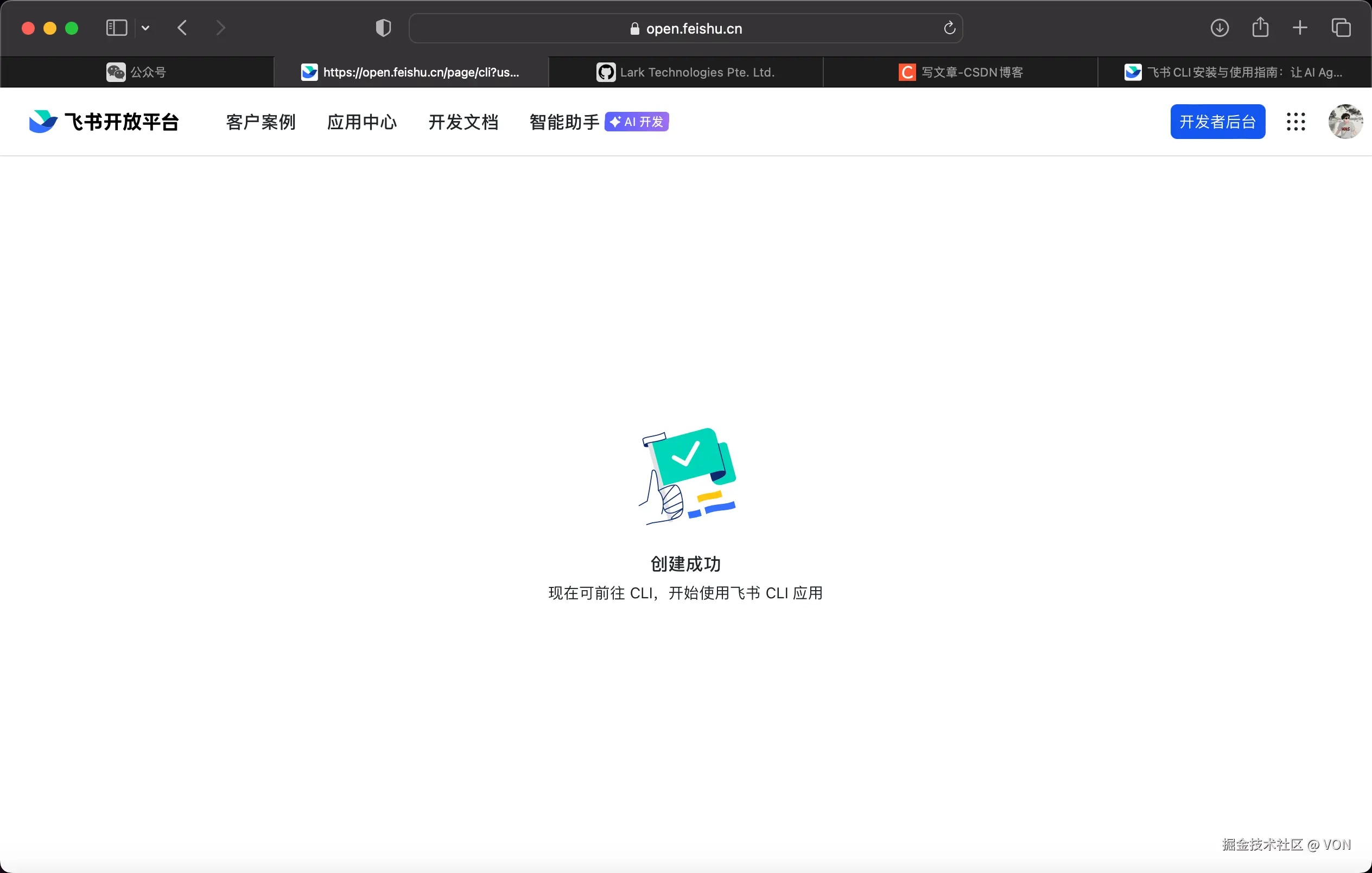This screenshot has height=873, width=1372.
Task: Click the privacy shield icon in the toolbar
Action: [383, 27]
